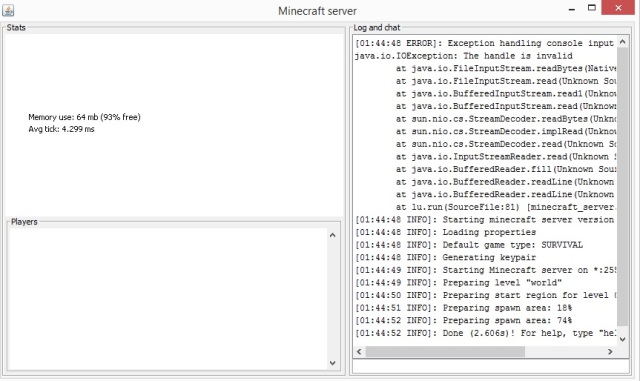Image resolution: width=640 pixels, height=381 pixels.
Task: Click the 'Done (2.606s)!' log line
Action: click(486, 333)
